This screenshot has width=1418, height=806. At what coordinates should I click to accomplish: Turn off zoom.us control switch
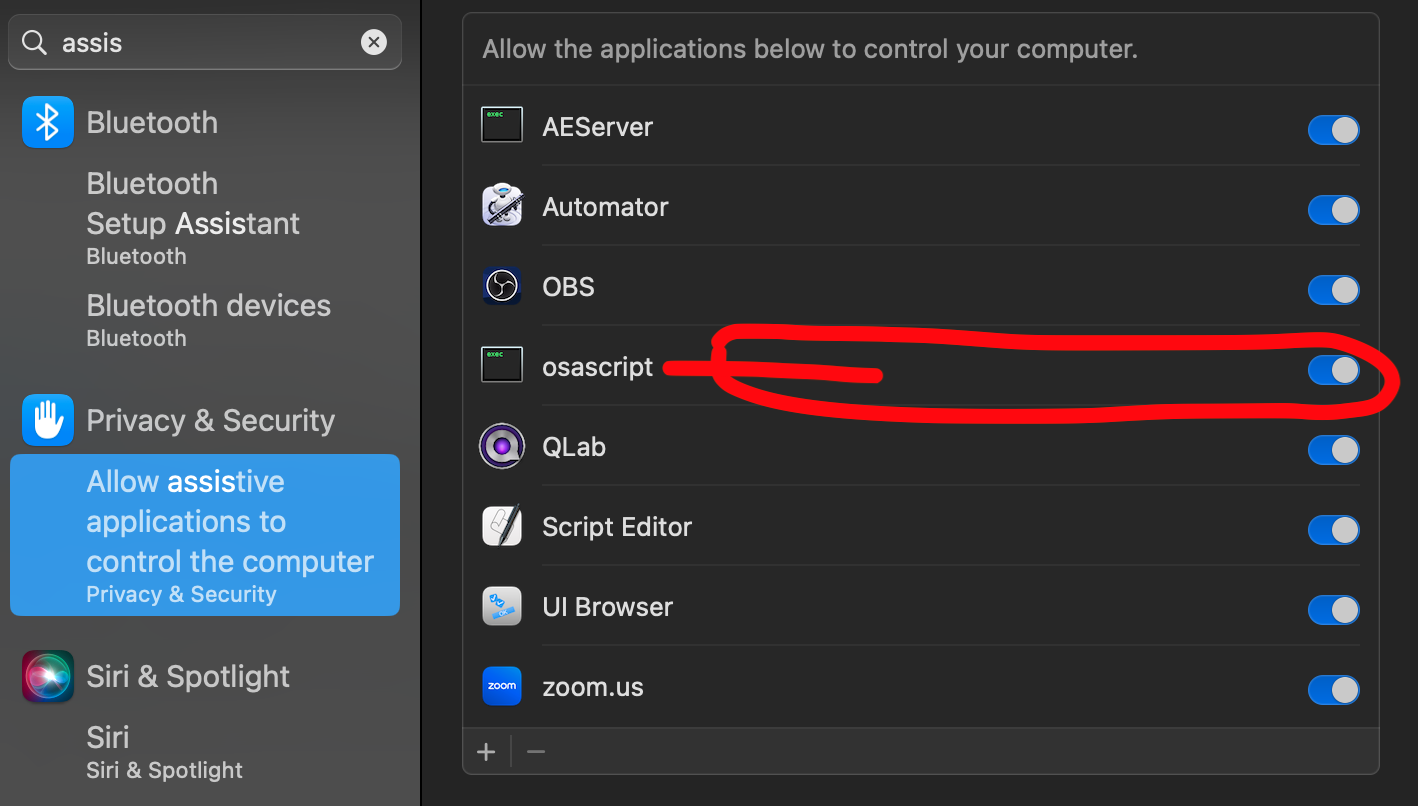click(x=1333, y=690)
